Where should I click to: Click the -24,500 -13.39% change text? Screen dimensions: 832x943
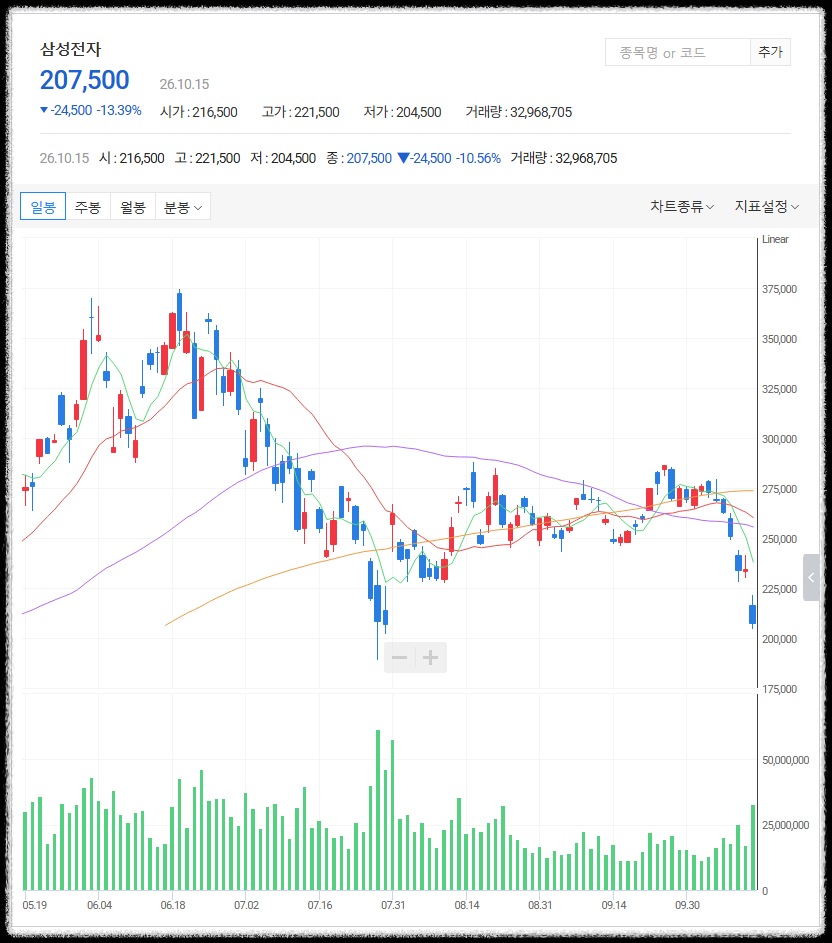(x=91, y=111)
